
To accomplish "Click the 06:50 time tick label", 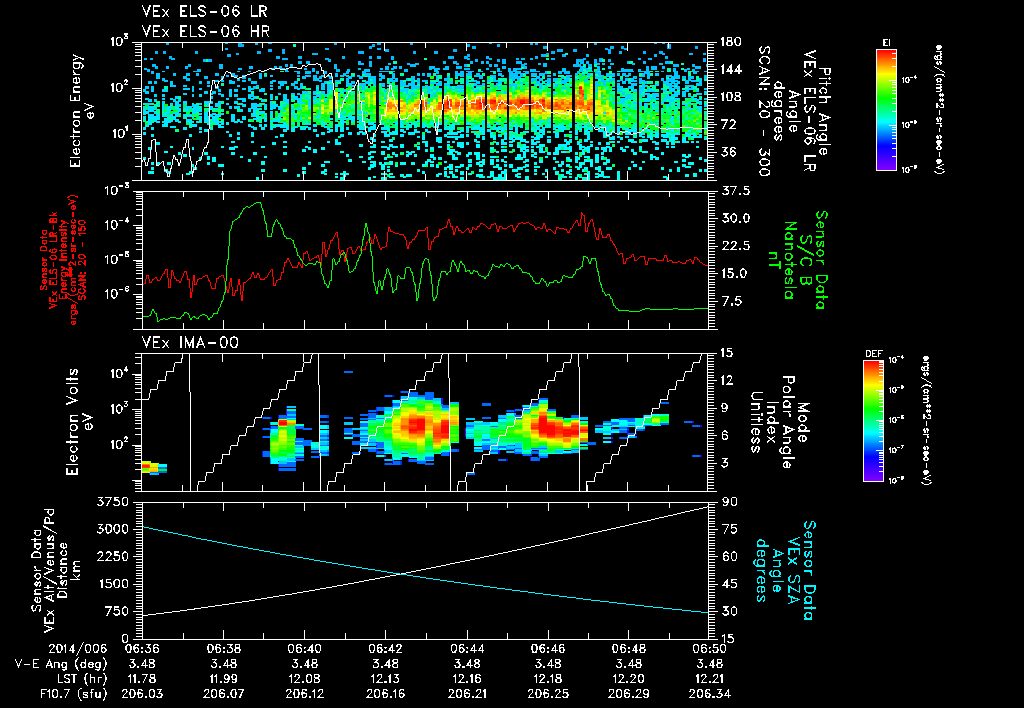I will tap(709, 649).
